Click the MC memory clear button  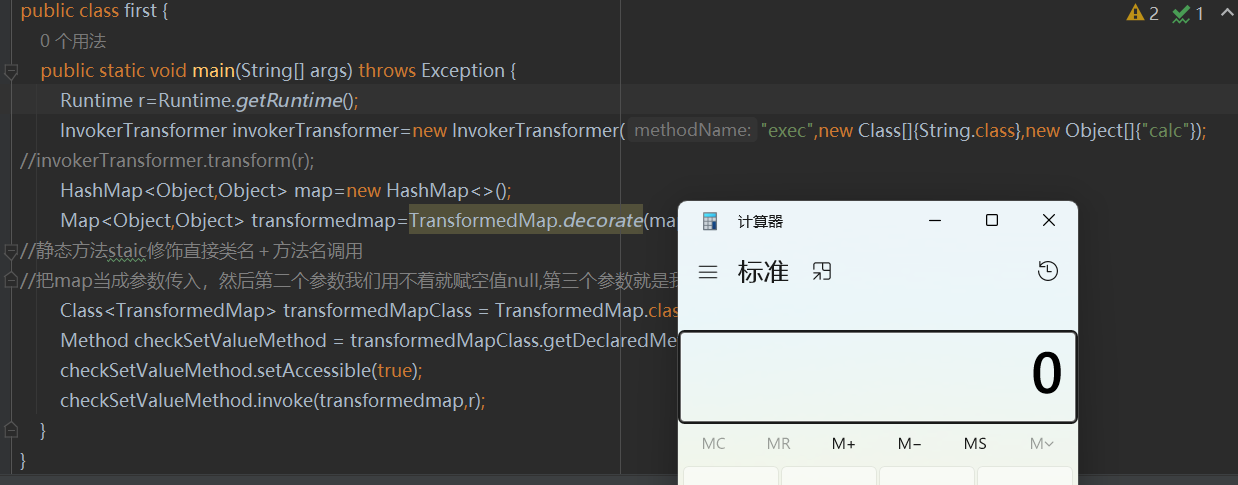coord(713,444)
